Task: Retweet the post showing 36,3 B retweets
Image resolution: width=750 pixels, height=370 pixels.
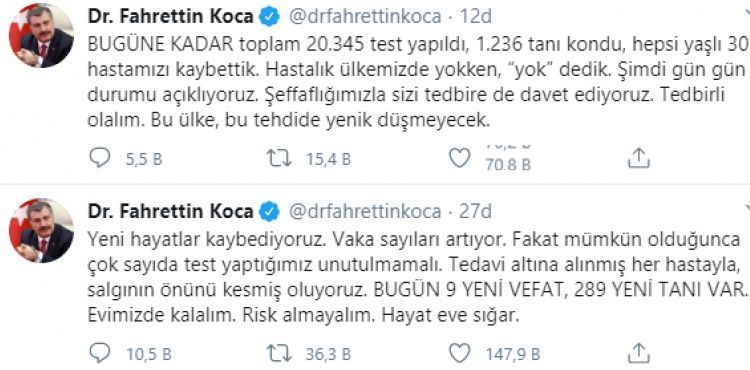Action: point(280,353)
